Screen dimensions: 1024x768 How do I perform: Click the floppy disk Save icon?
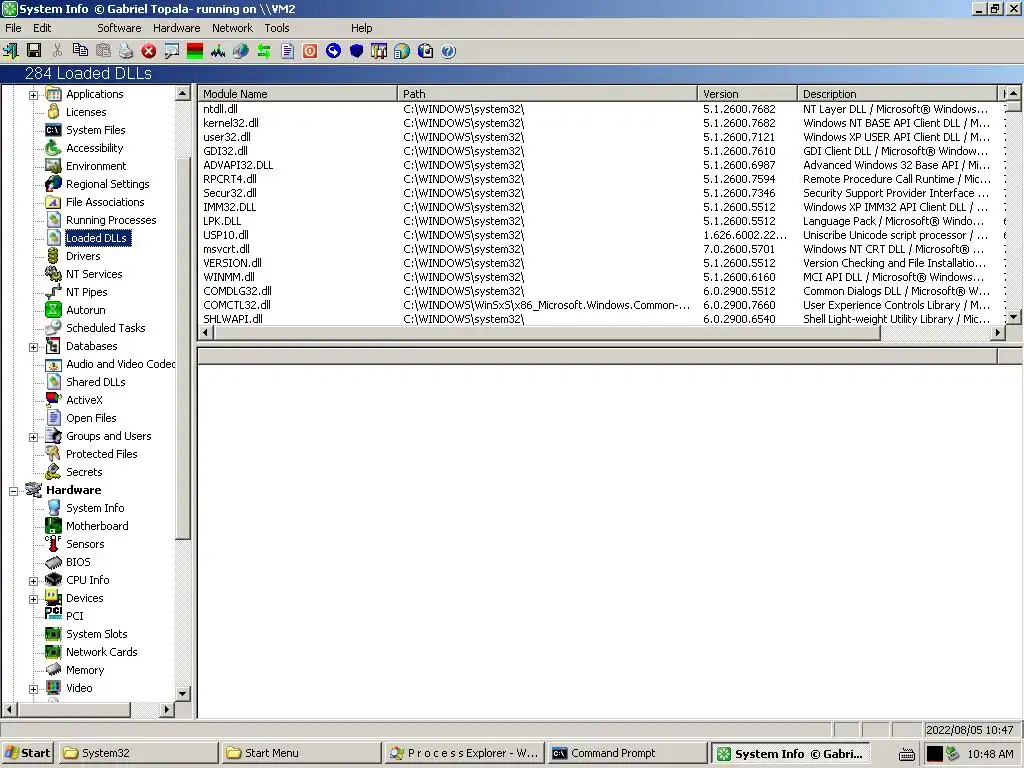pyautogui.click(x=34, y=51)
